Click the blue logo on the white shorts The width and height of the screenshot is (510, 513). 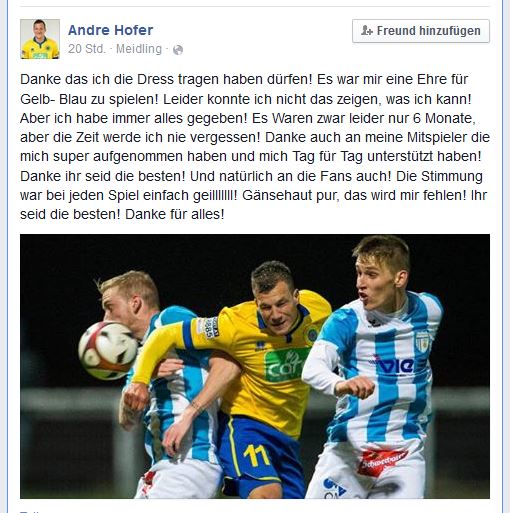pos(333,488)
